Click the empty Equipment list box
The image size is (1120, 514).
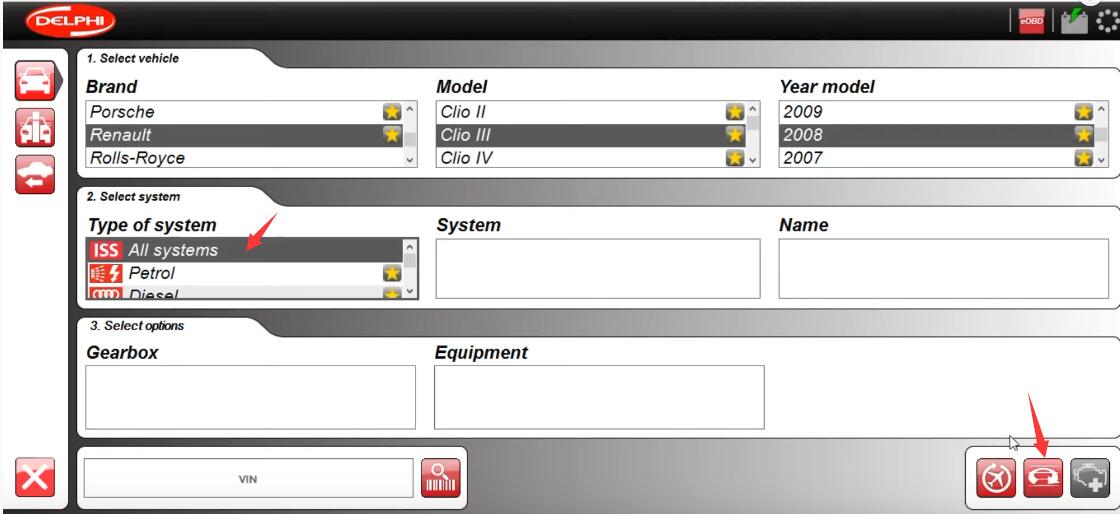coord(599,398)
